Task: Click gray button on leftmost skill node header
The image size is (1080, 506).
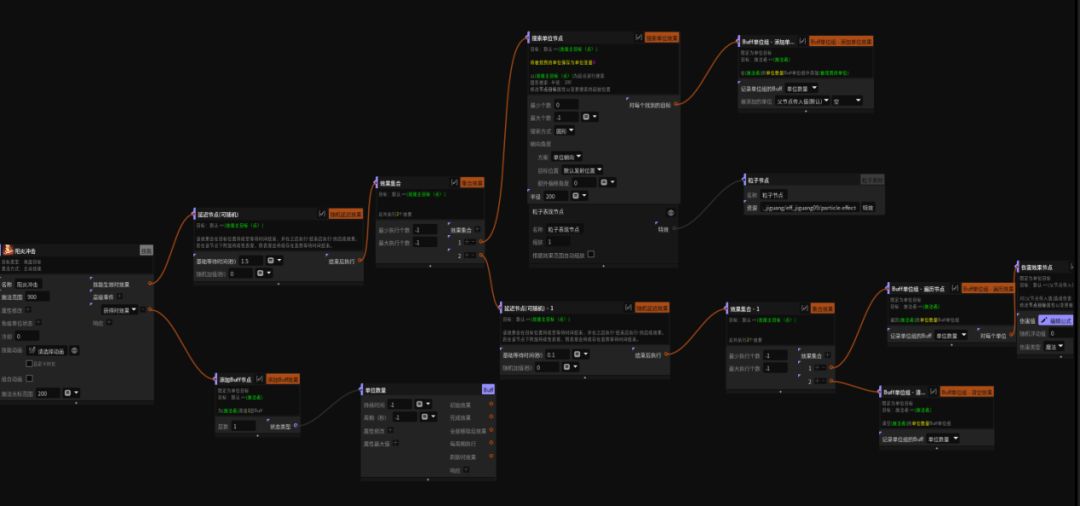Action: tap(146, 251)
